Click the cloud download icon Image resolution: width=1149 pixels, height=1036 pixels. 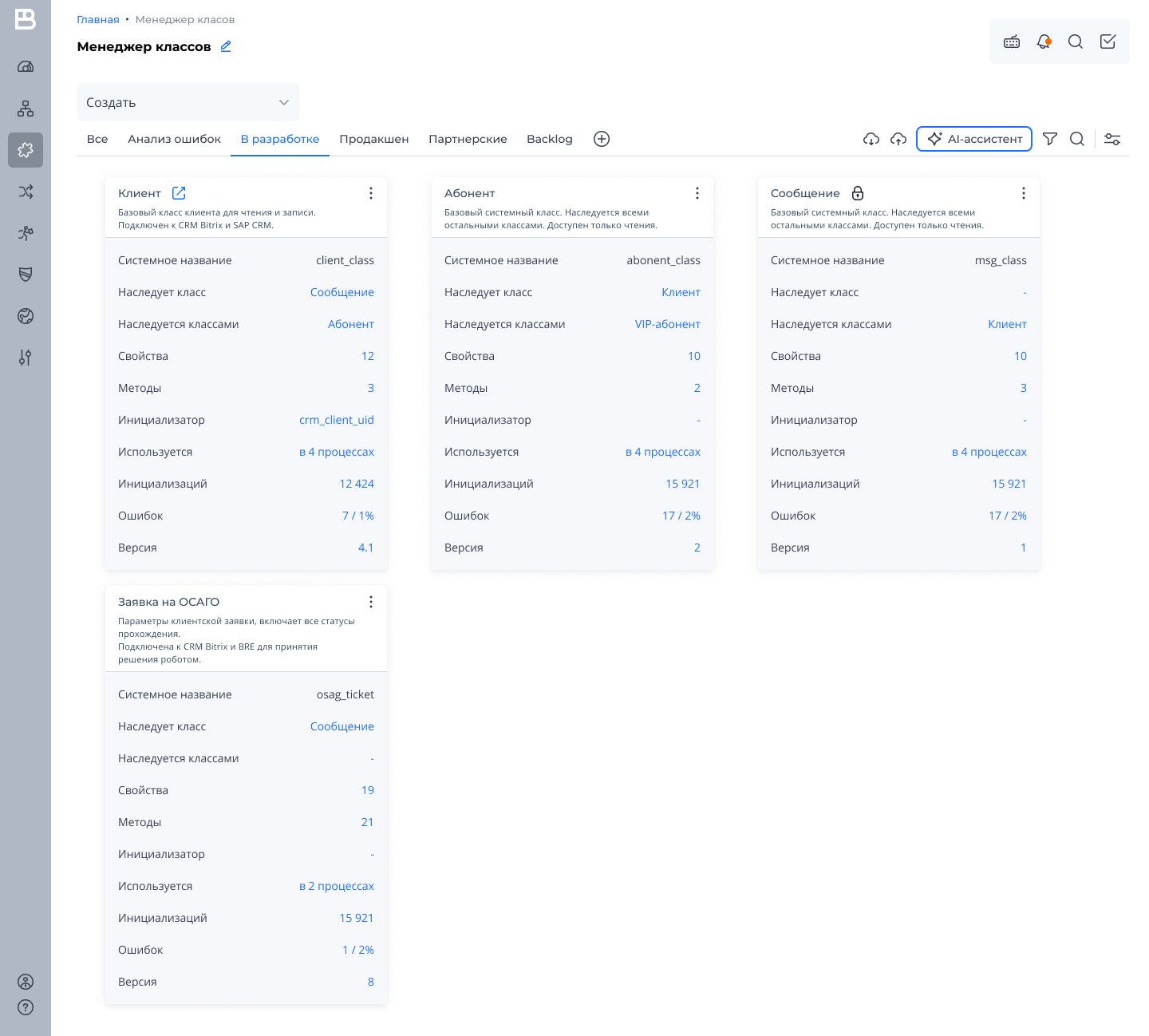pos(871,139)
